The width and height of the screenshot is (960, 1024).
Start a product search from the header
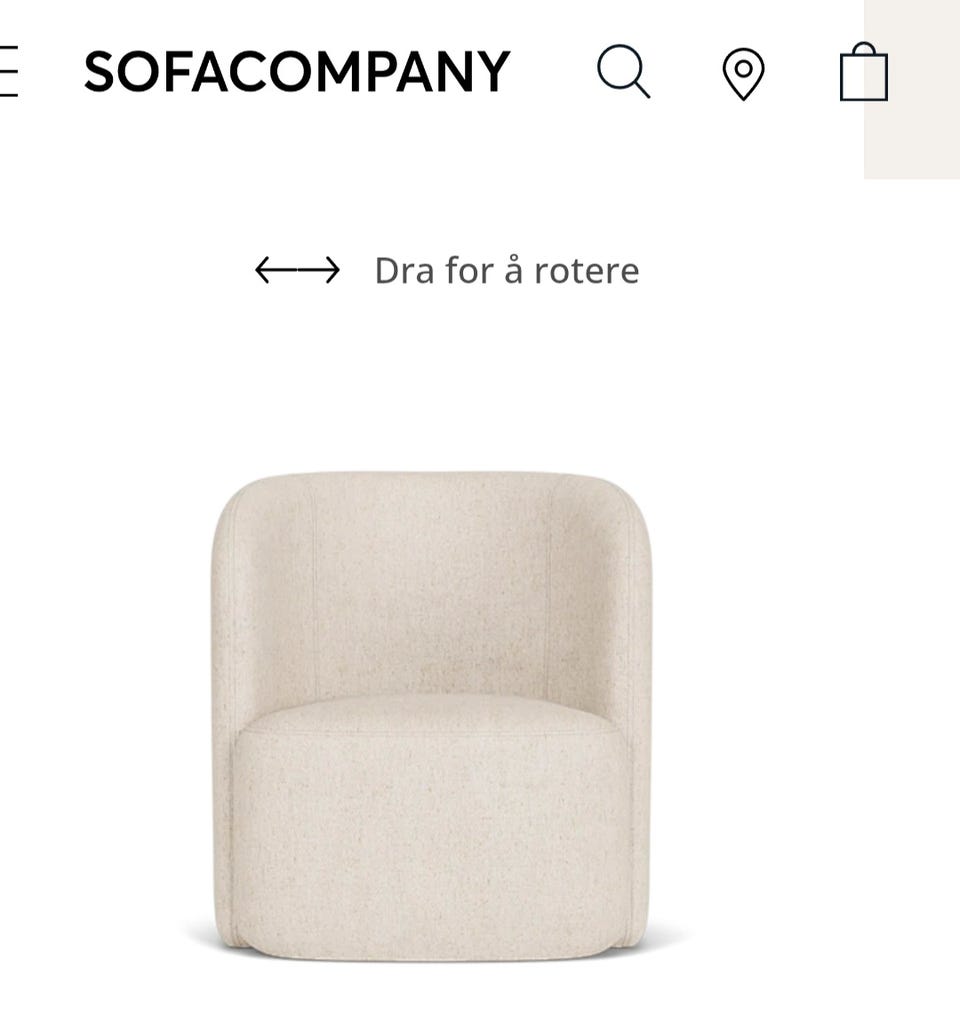[624, 71]
